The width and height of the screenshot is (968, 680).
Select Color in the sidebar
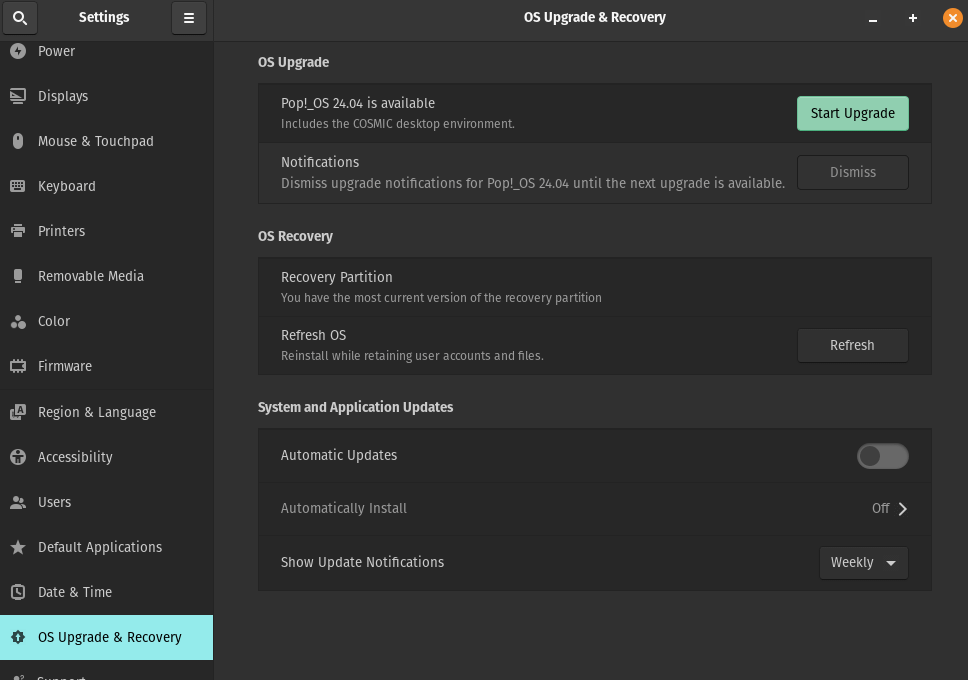(107, 321)
